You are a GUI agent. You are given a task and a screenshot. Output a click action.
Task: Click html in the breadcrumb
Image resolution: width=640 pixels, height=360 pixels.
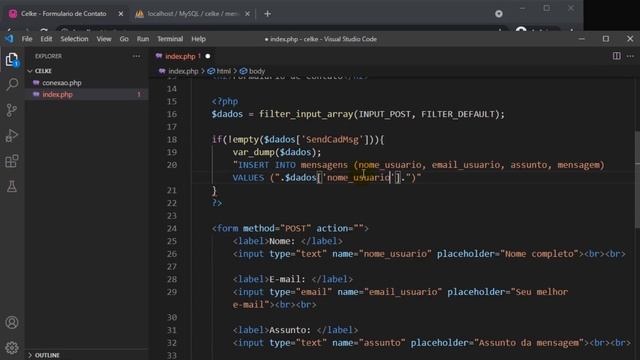[x=224, y=71]
